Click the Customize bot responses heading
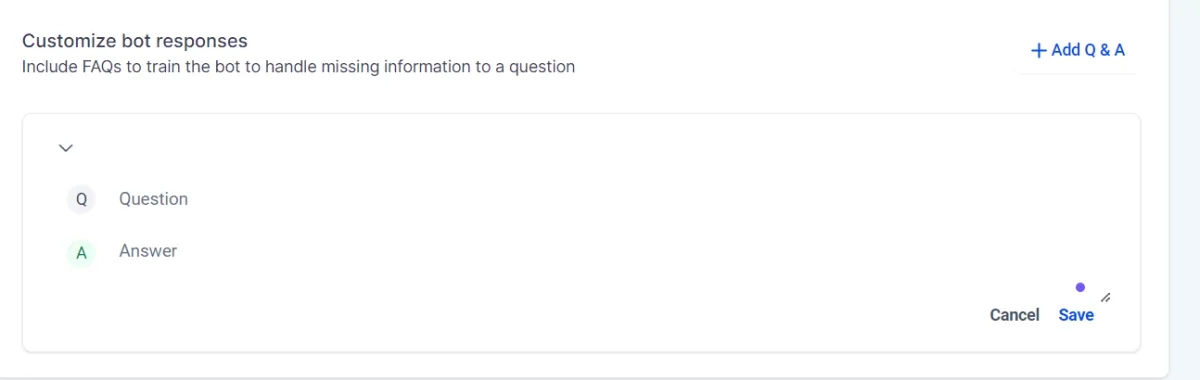 pos(135,41)
